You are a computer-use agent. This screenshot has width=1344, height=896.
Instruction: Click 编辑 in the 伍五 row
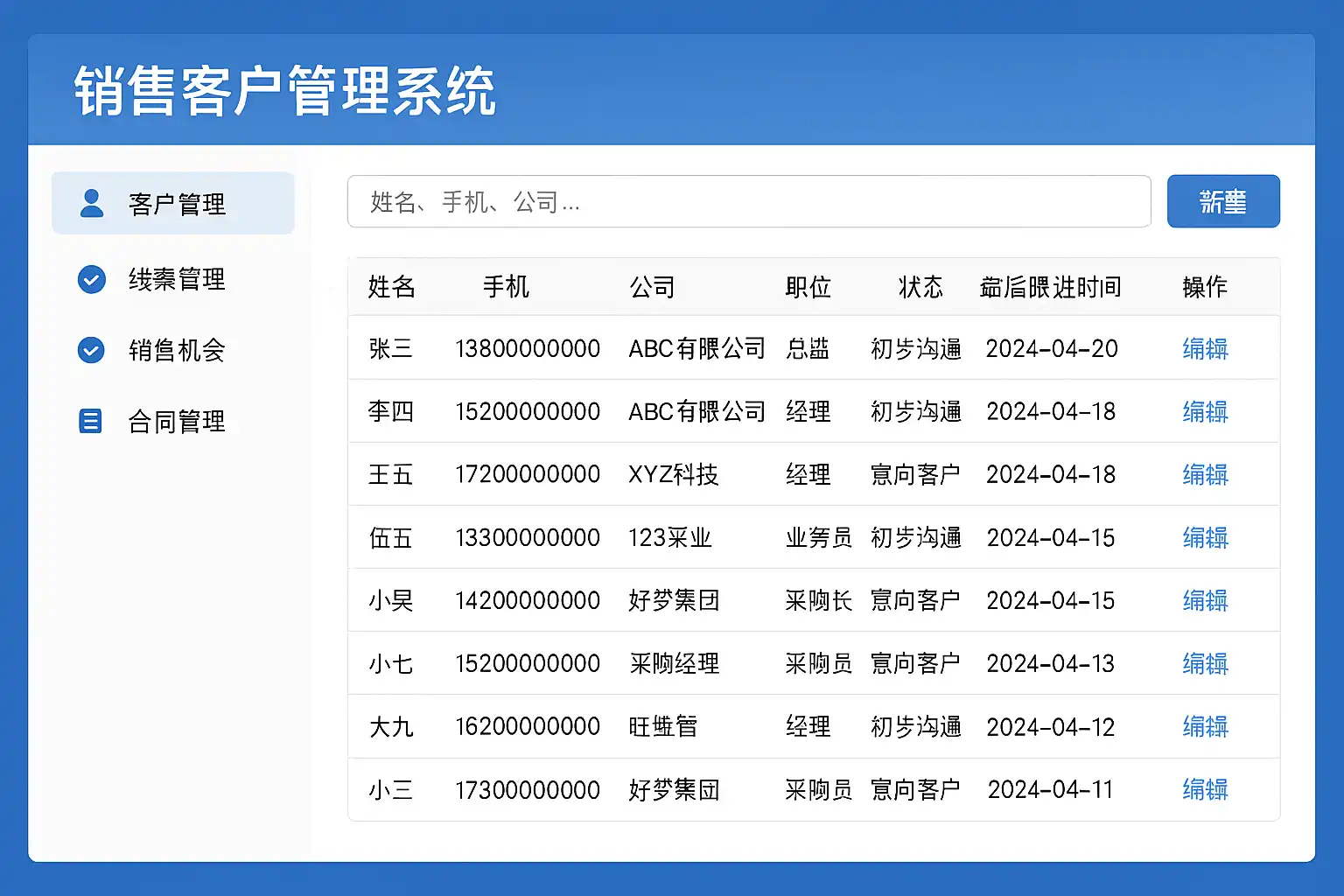[x=1205, y=537]
